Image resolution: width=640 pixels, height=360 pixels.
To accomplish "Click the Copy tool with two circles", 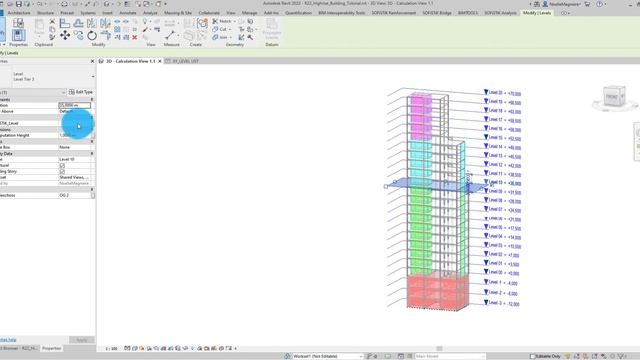I will pyautogui.click(x=78, y=36).
